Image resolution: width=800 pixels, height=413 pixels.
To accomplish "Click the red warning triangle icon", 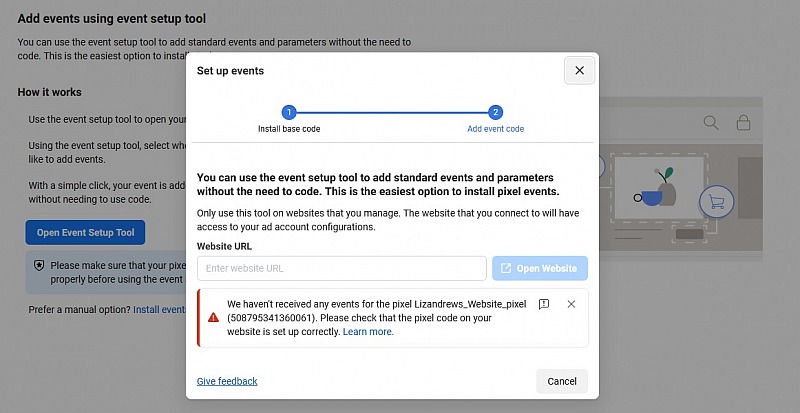I will (213, 318).
